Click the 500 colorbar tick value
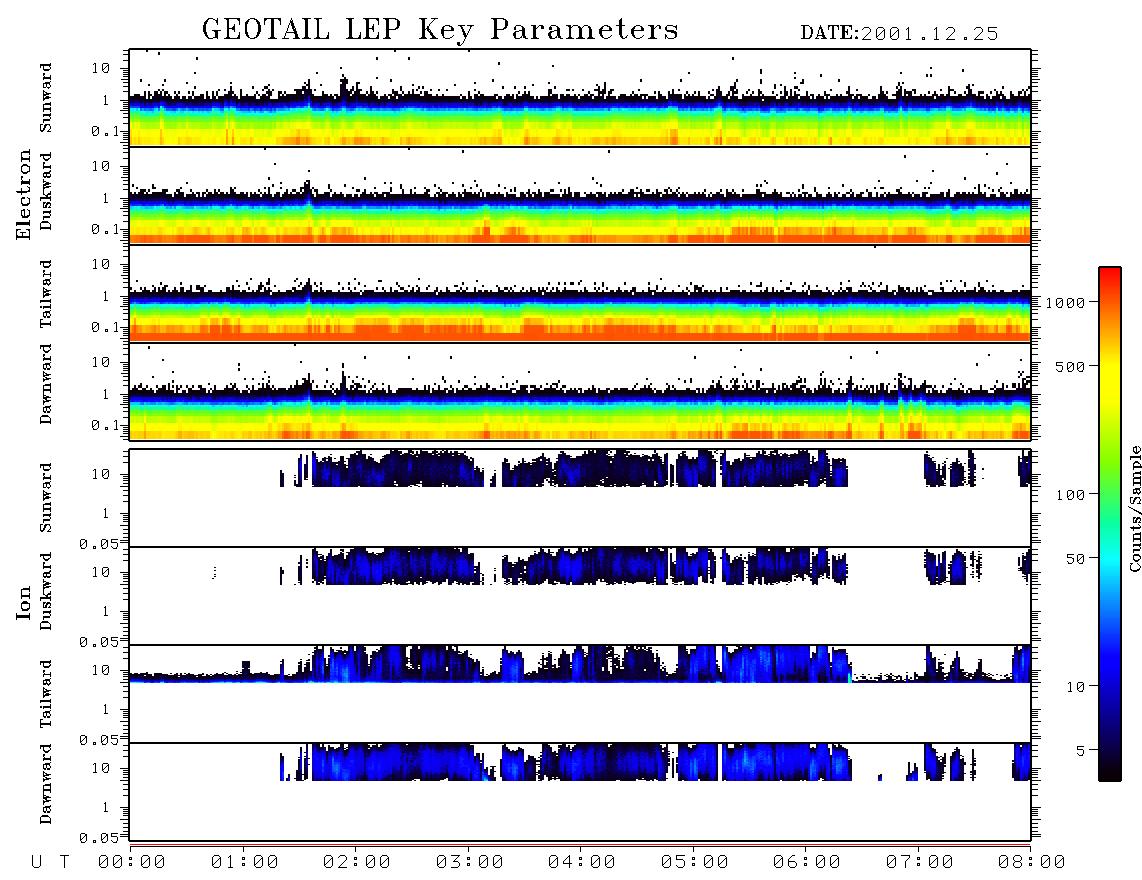Viewport: 1142px width, 880px height. click(x=1071, y=366)
